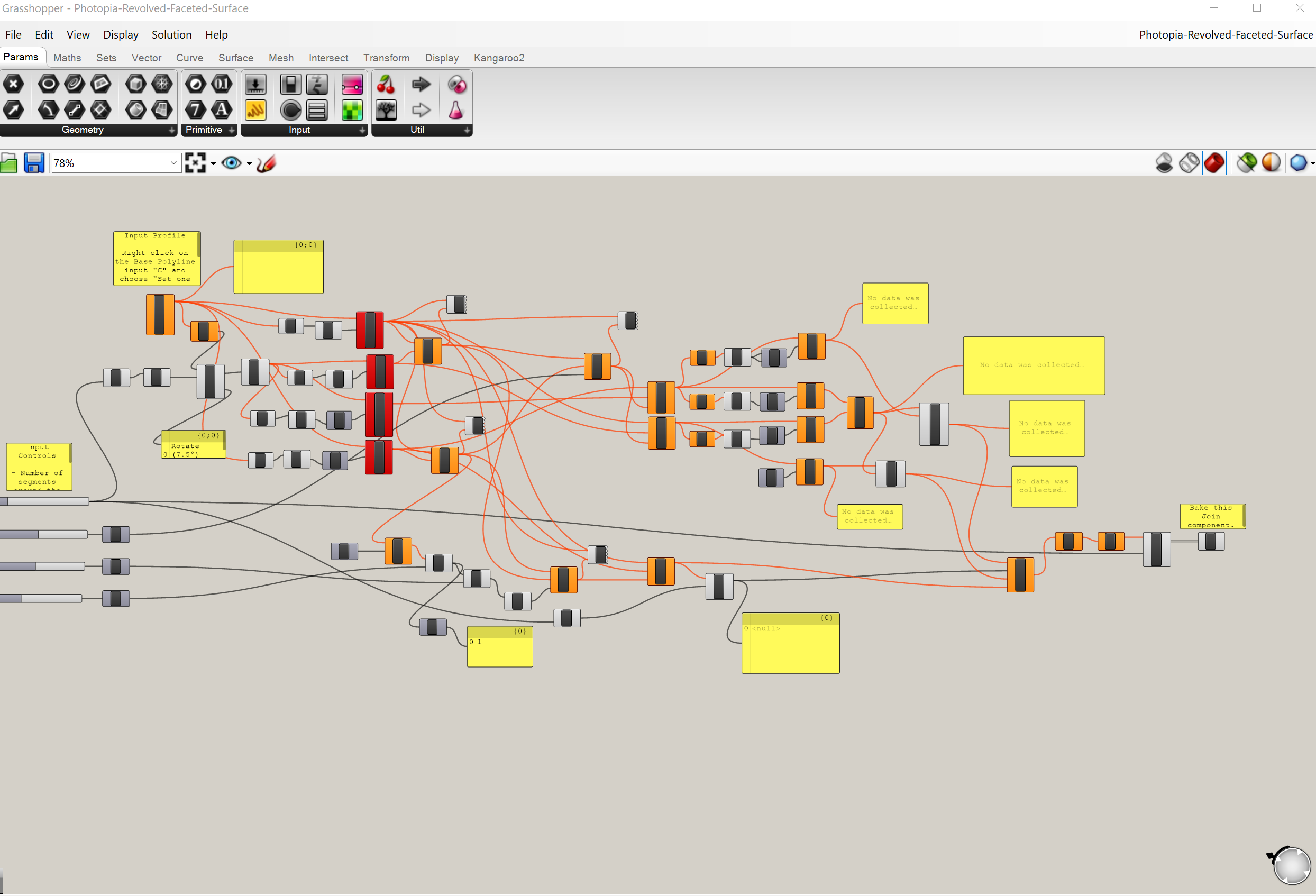The image size is (1316, 896).
Task: Add a Boolean Toggle input
Action: [291, 85]
